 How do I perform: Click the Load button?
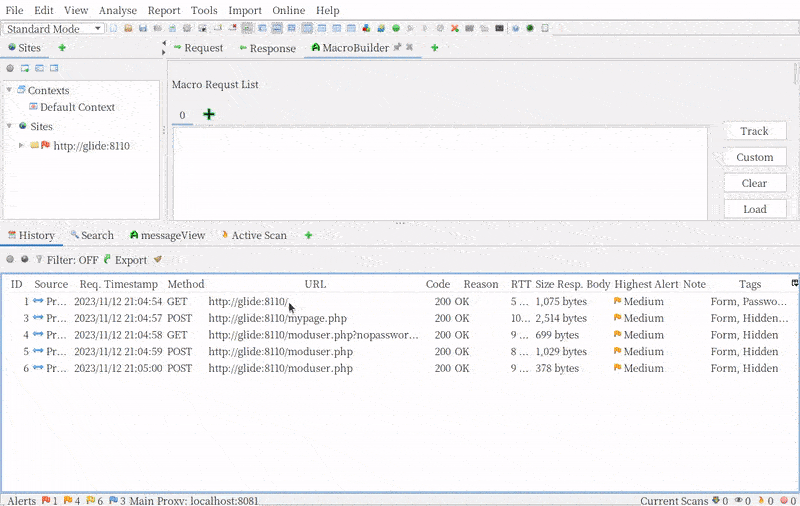[755, 209]
